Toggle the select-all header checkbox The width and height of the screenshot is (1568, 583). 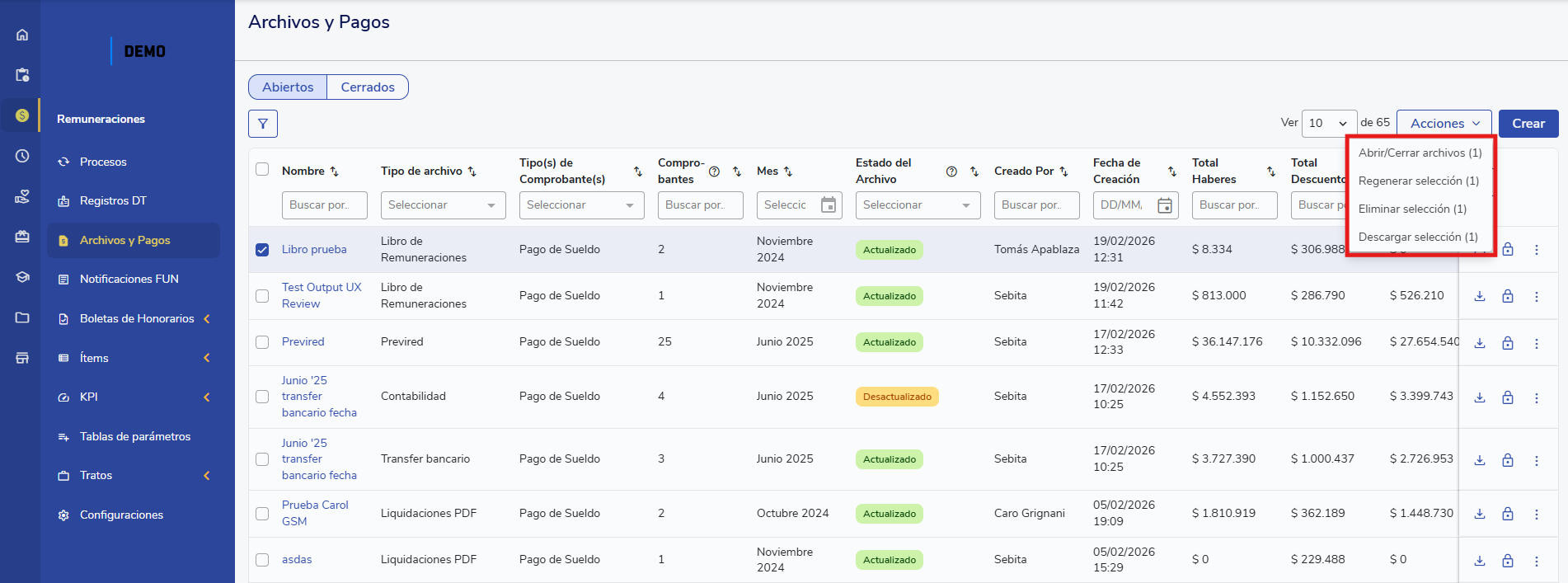tap(262, 169)
